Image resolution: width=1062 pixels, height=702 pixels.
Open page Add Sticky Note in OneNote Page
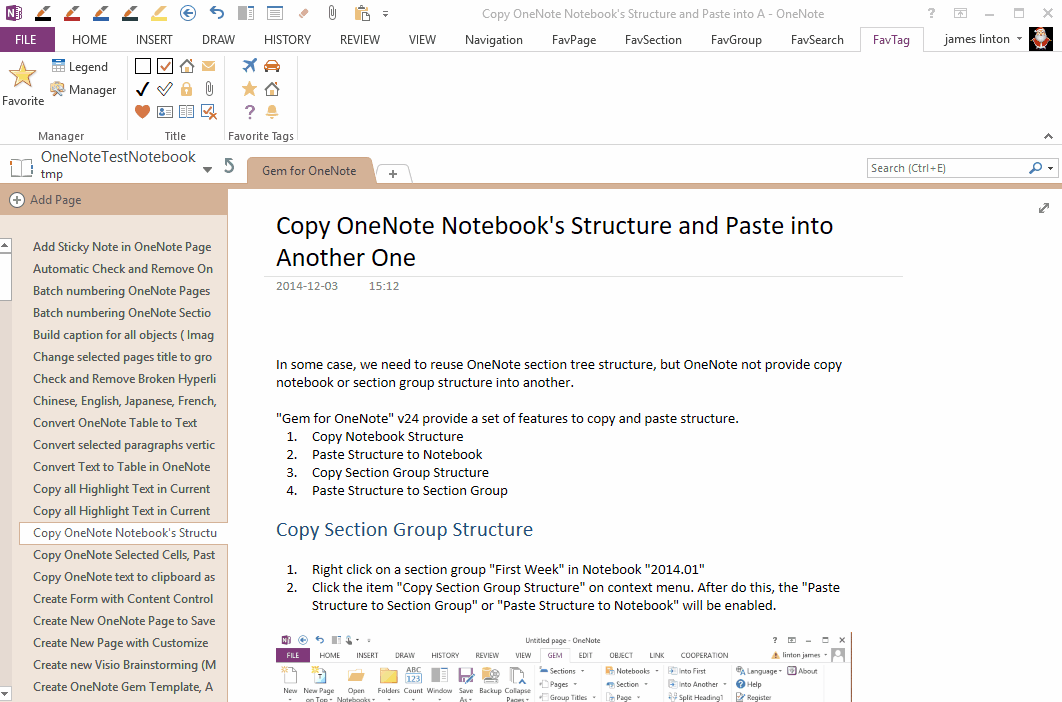coord(122,247)
